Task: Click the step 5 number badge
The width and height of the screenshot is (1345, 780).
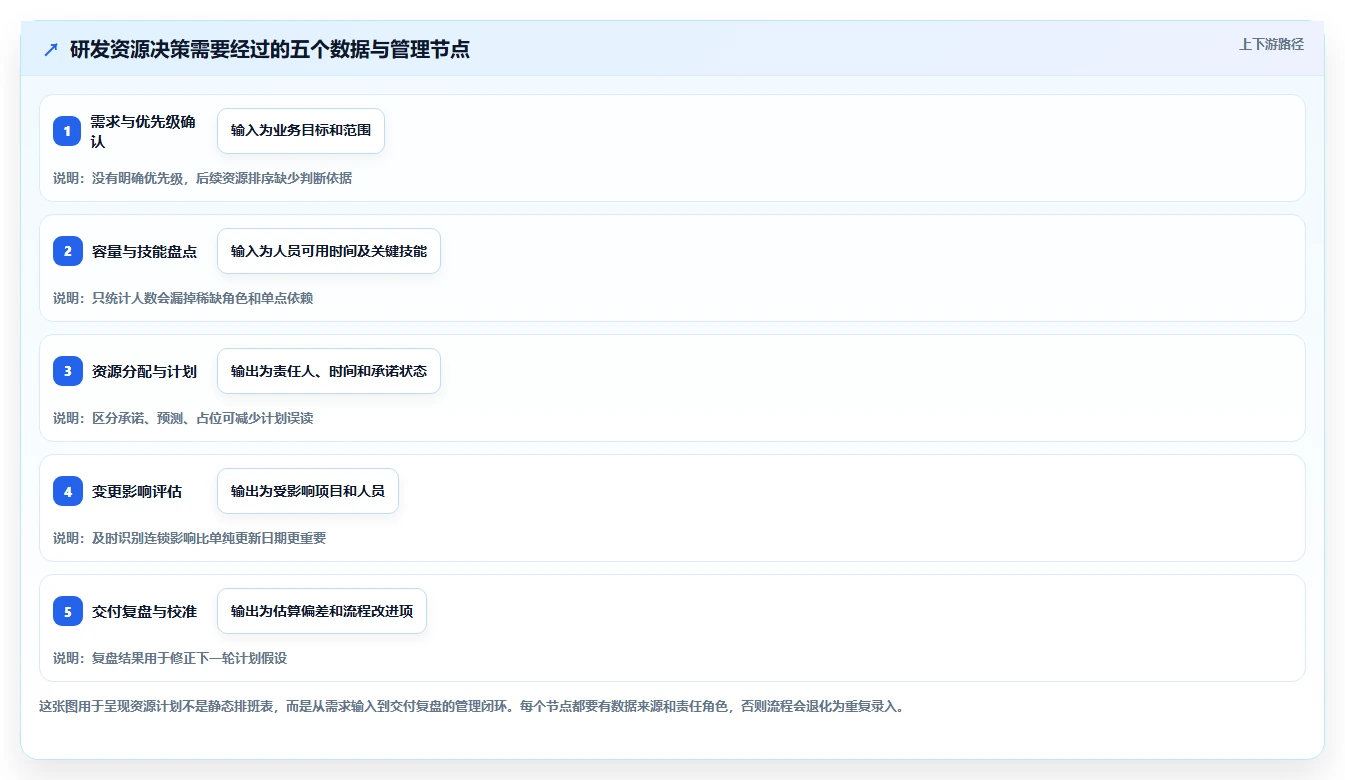Action: coord(68,611)
